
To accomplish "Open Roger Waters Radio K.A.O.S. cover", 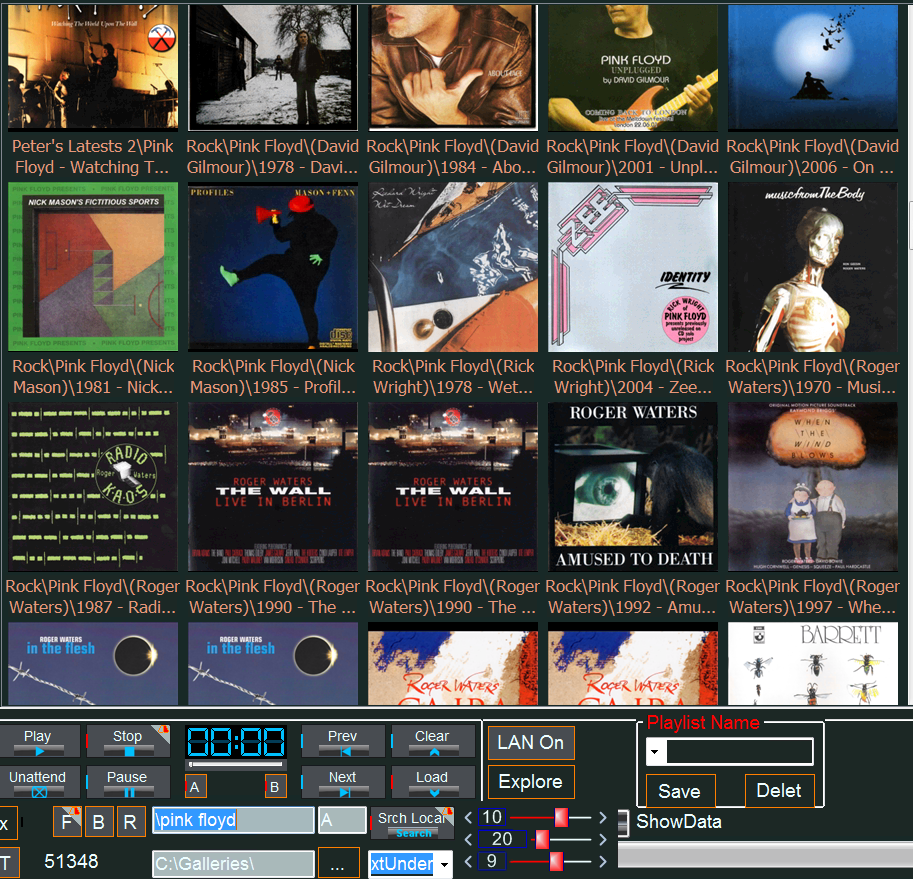I will [93, 487].
